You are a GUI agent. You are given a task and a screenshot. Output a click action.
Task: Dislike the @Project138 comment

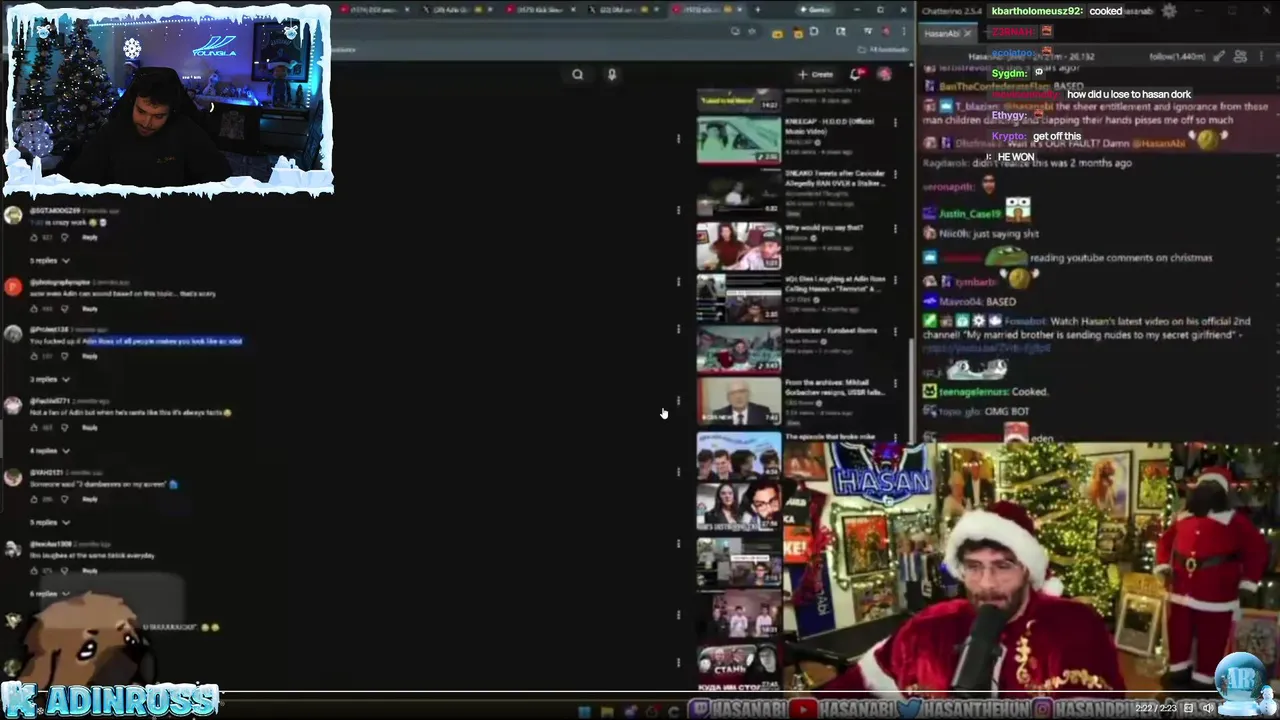[65, 356]
